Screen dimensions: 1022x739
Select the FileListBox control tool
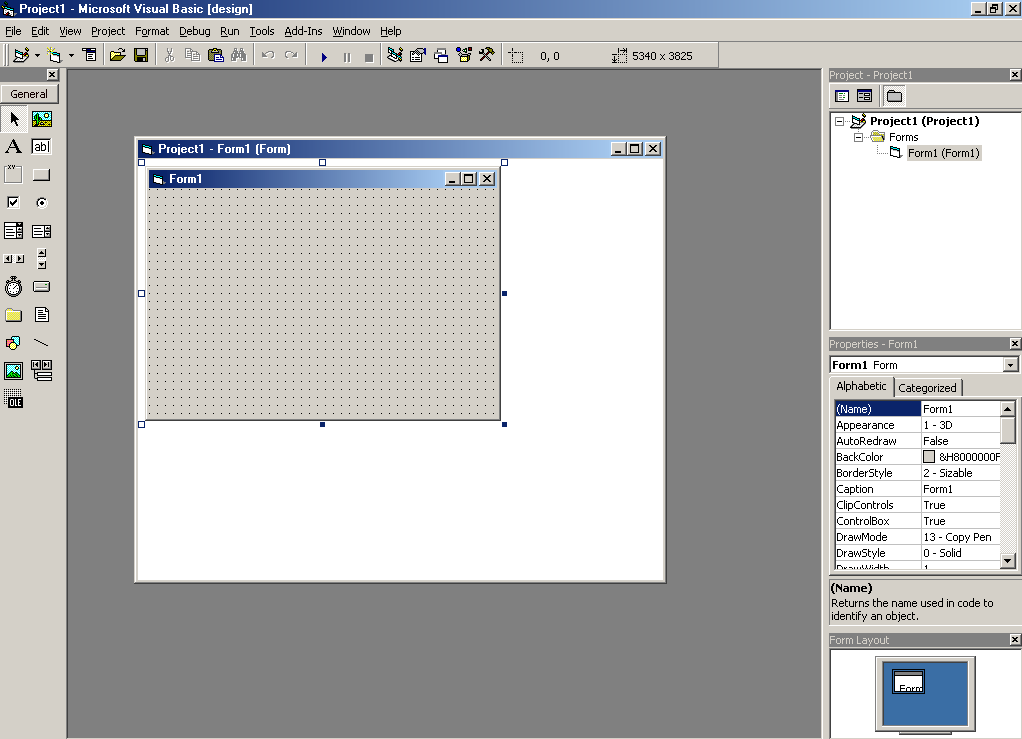42,315
